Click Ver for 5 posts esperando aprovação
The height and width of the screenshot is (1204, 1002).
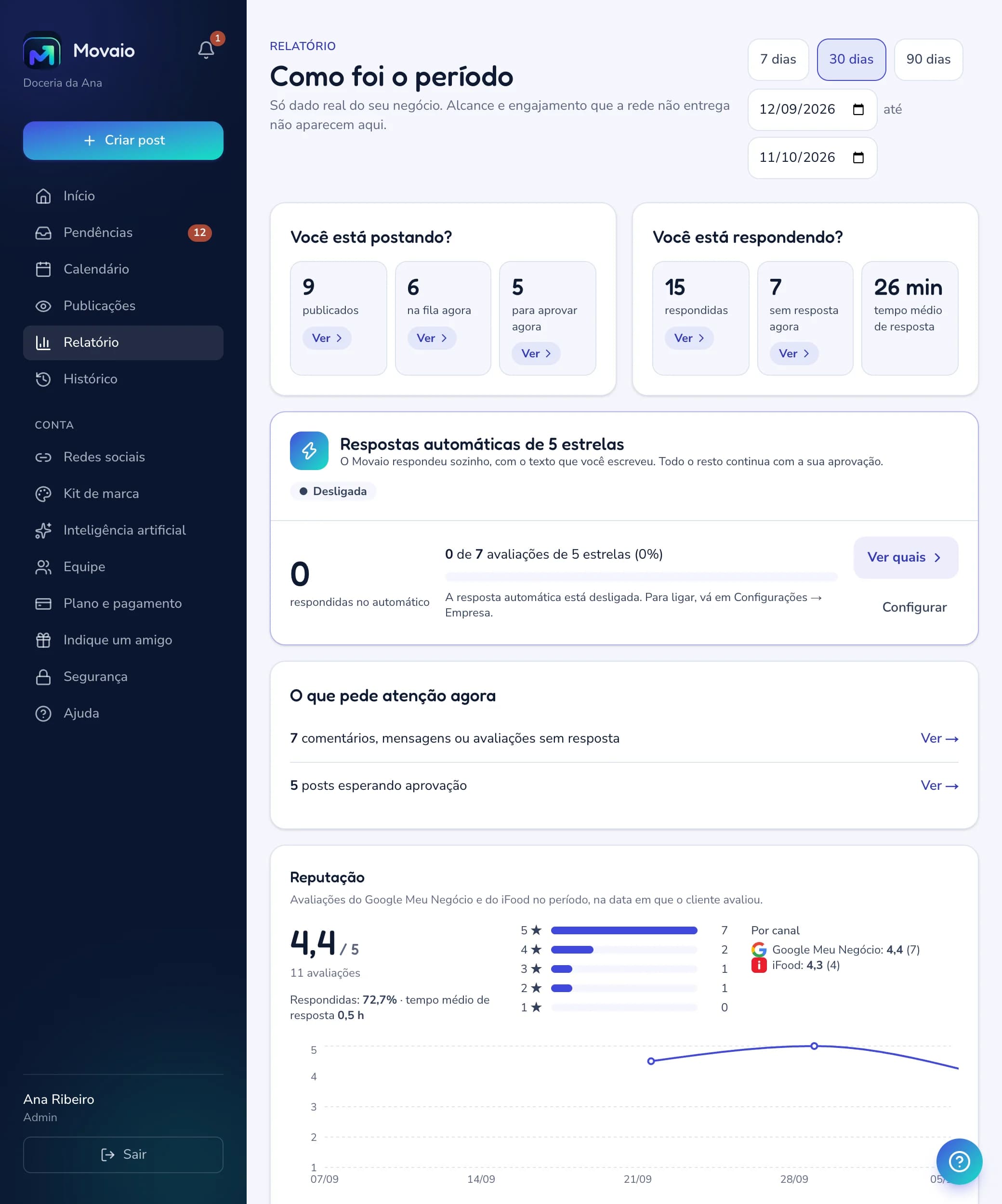coord(939,785)
